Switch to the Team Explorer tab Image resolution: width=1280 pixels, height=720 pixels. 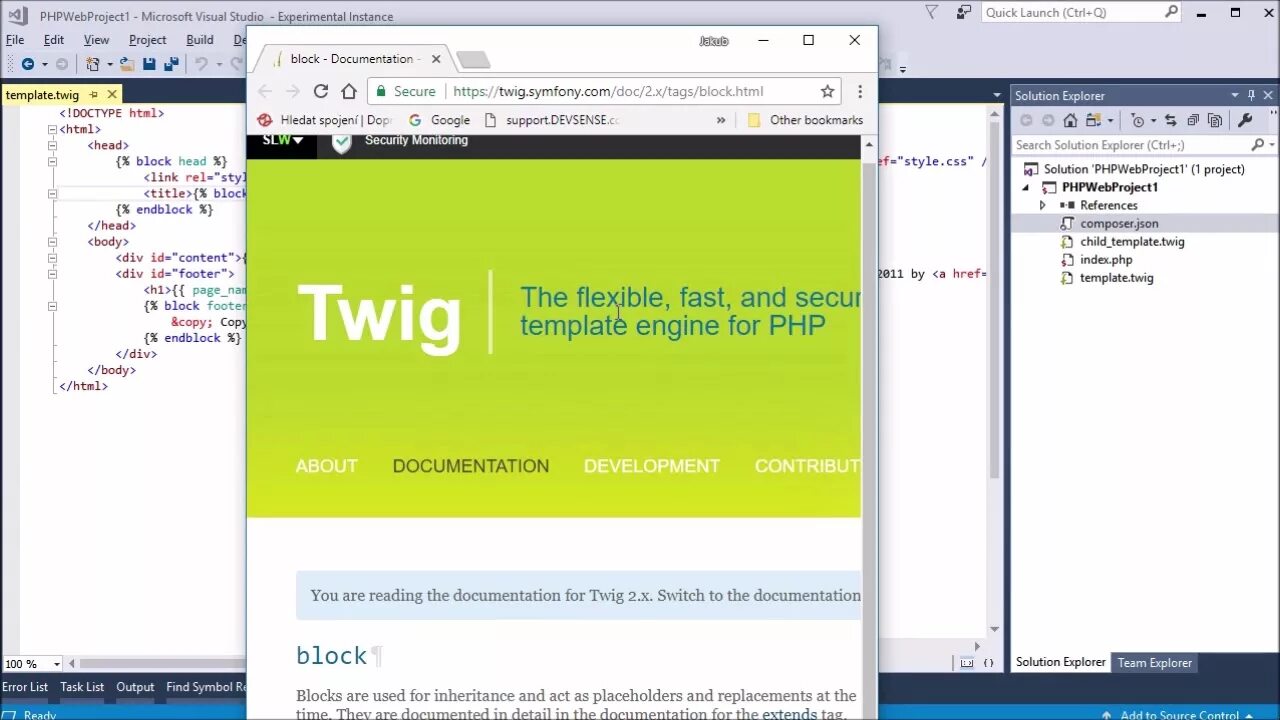(x=1154, y=662)
